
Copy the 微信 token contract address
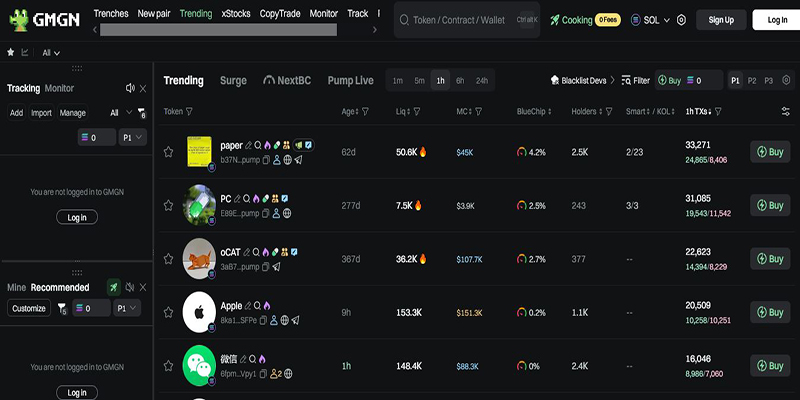tap(263, 374)
